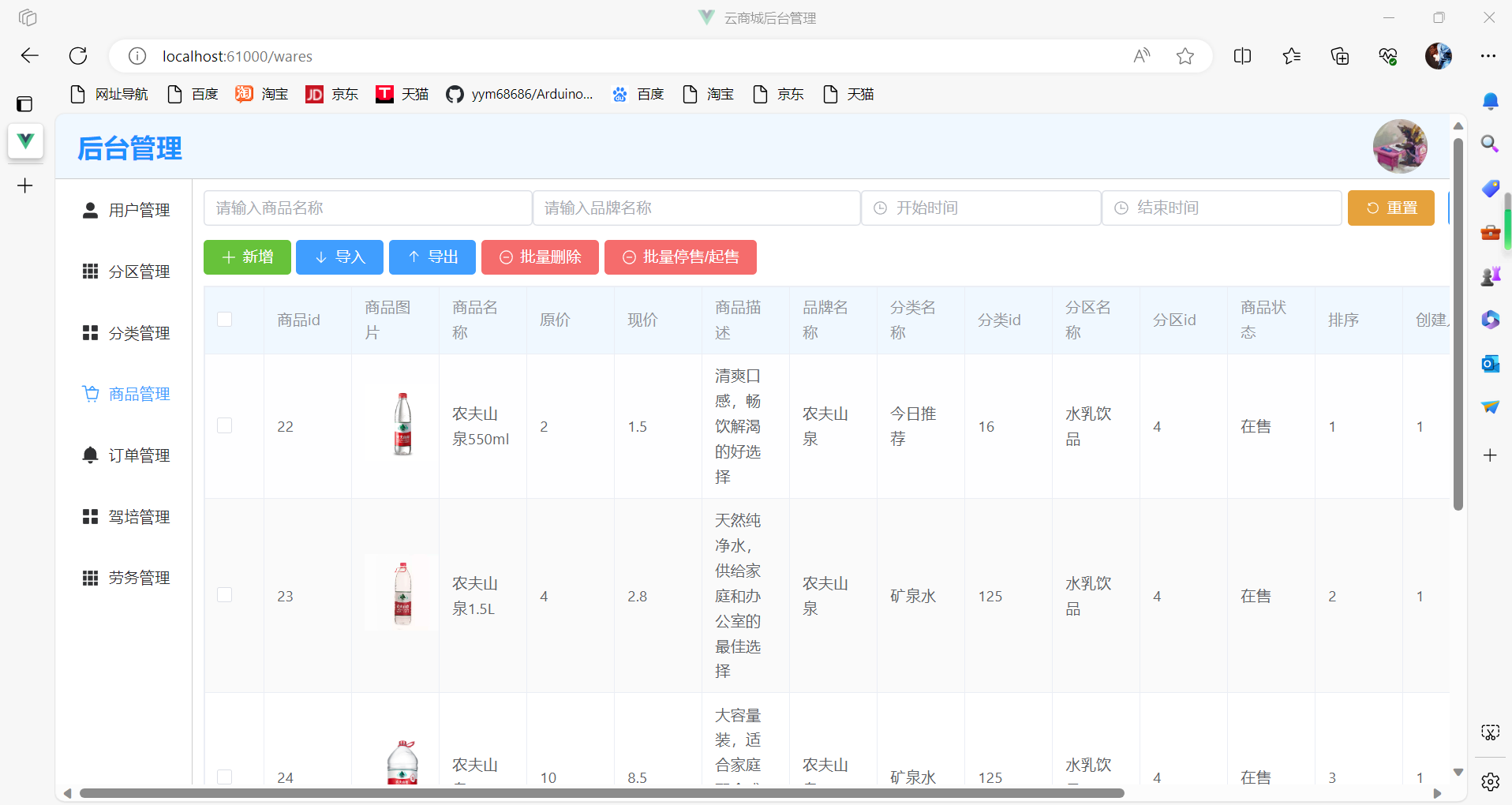Check the row for product id 22
The width and height of the screenshot is (1512, 805).
coord(224,426)
